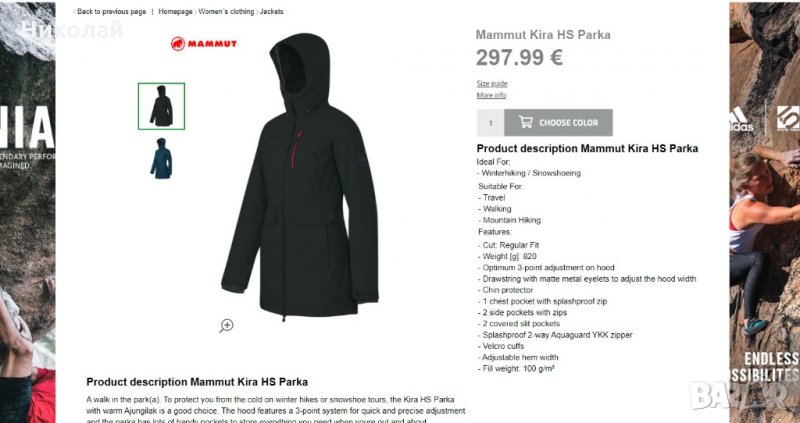
Task: Select the black jacket thumbnail
Action: (x=161, y=106)
